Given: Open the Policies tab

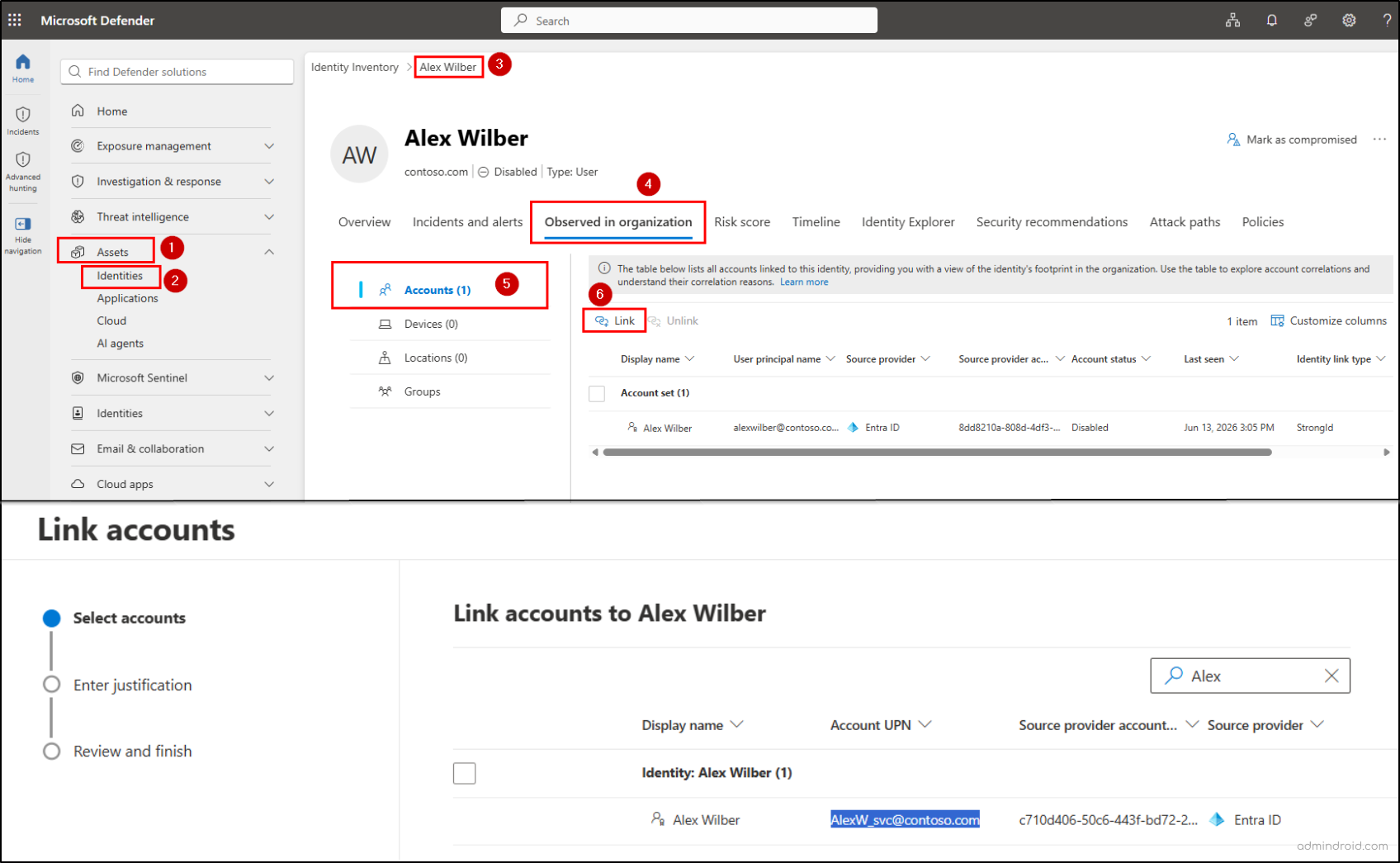Looking at the screenshot, I should 1263,222.
